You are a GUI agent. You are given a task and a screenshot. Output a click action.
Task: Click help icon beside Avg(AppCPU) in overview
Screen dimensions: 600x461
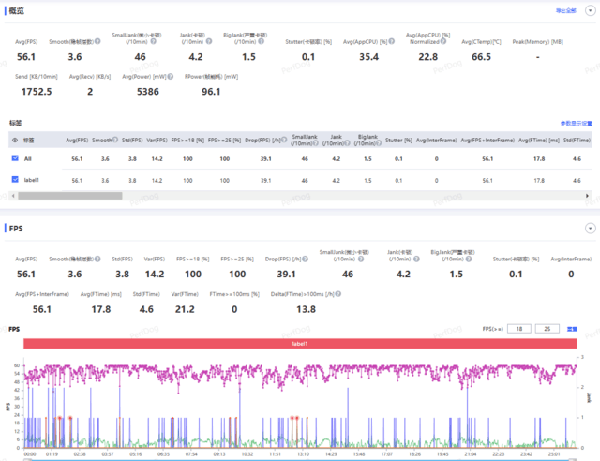pyautogui.click(x=391, y=42)
